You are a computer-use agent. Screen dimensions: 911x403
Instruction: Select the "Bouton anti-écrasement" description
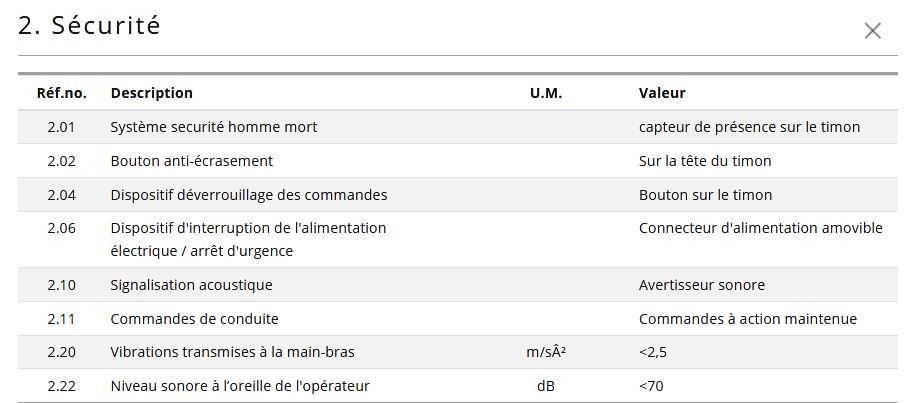coord(192,161)
